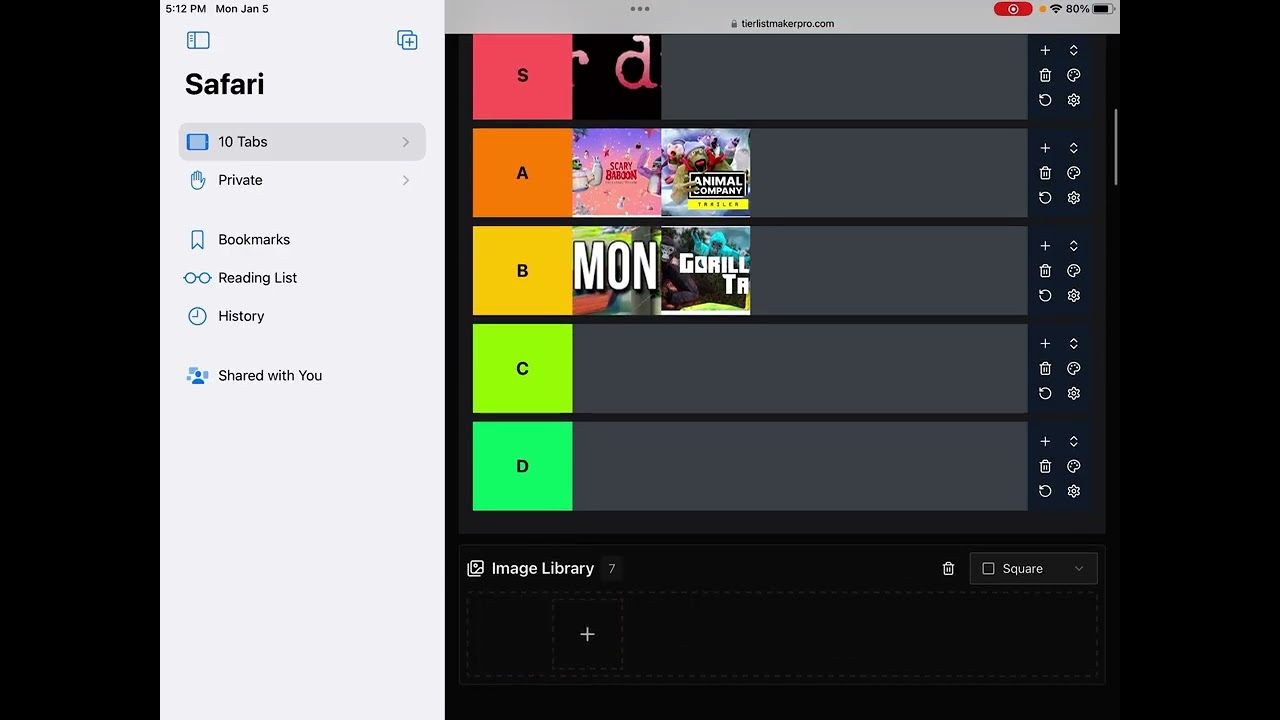Click the plus box to add library image
Image resolution: width=1280 pixels, height=720 pixels.
tap(587, 634)
